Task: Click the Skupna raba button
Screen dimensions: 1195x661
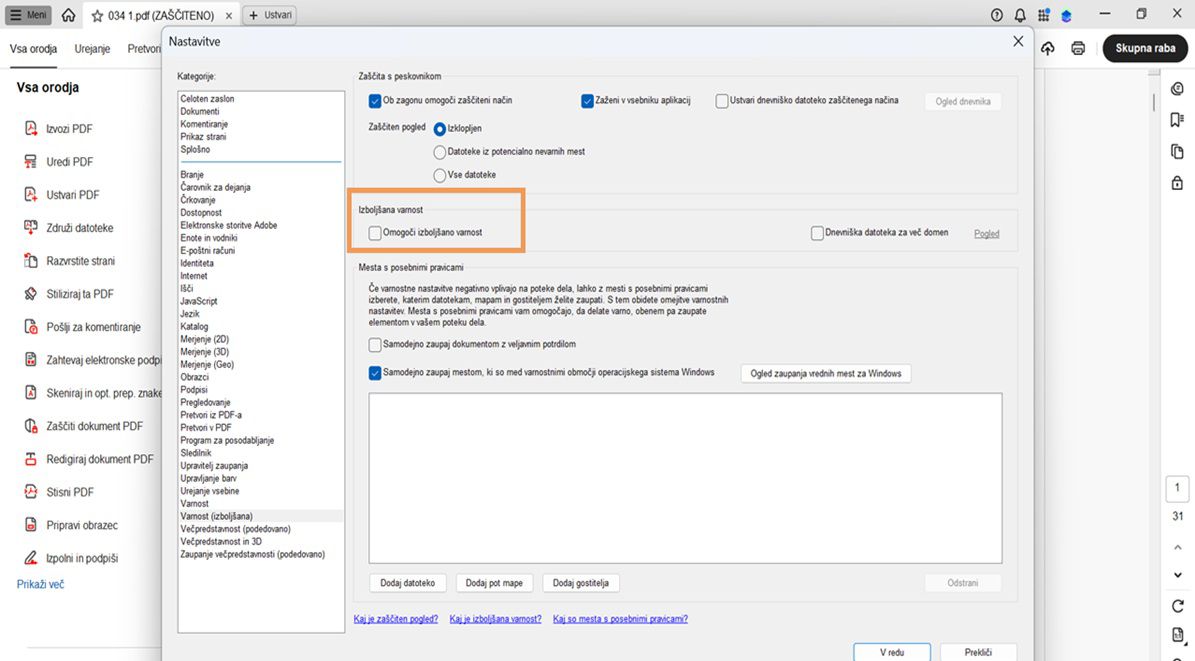Action: tap(1145, 48)
